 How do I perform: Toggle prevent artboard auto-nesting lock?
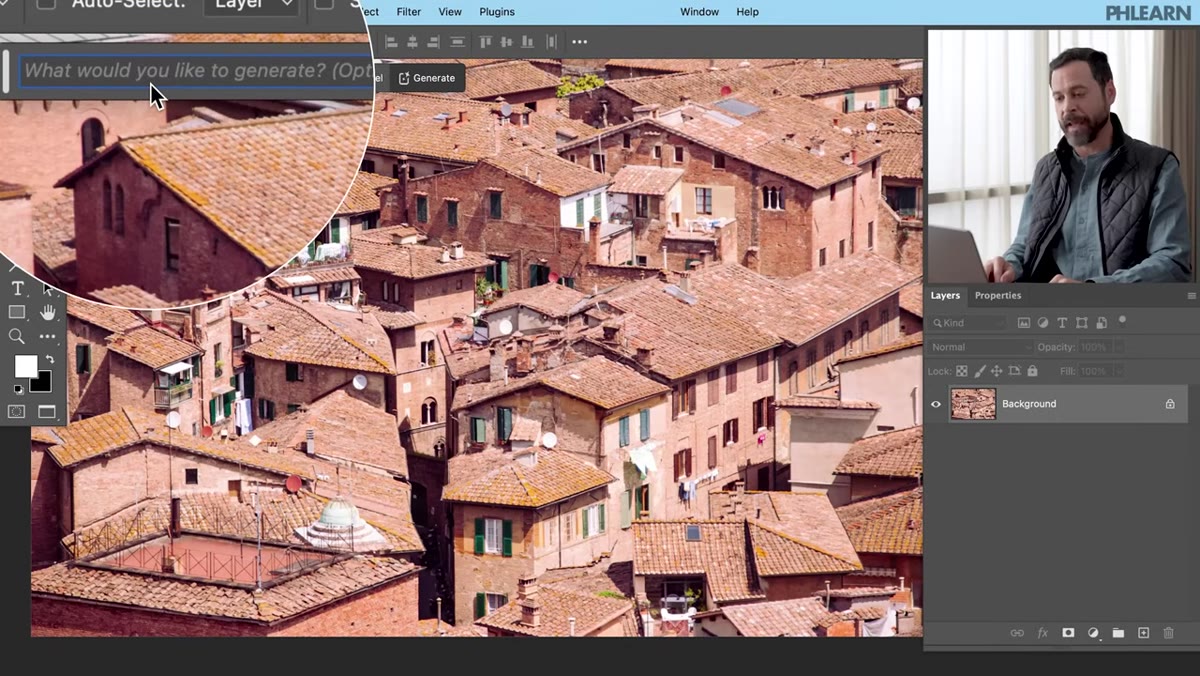(x=1015, y=371)
